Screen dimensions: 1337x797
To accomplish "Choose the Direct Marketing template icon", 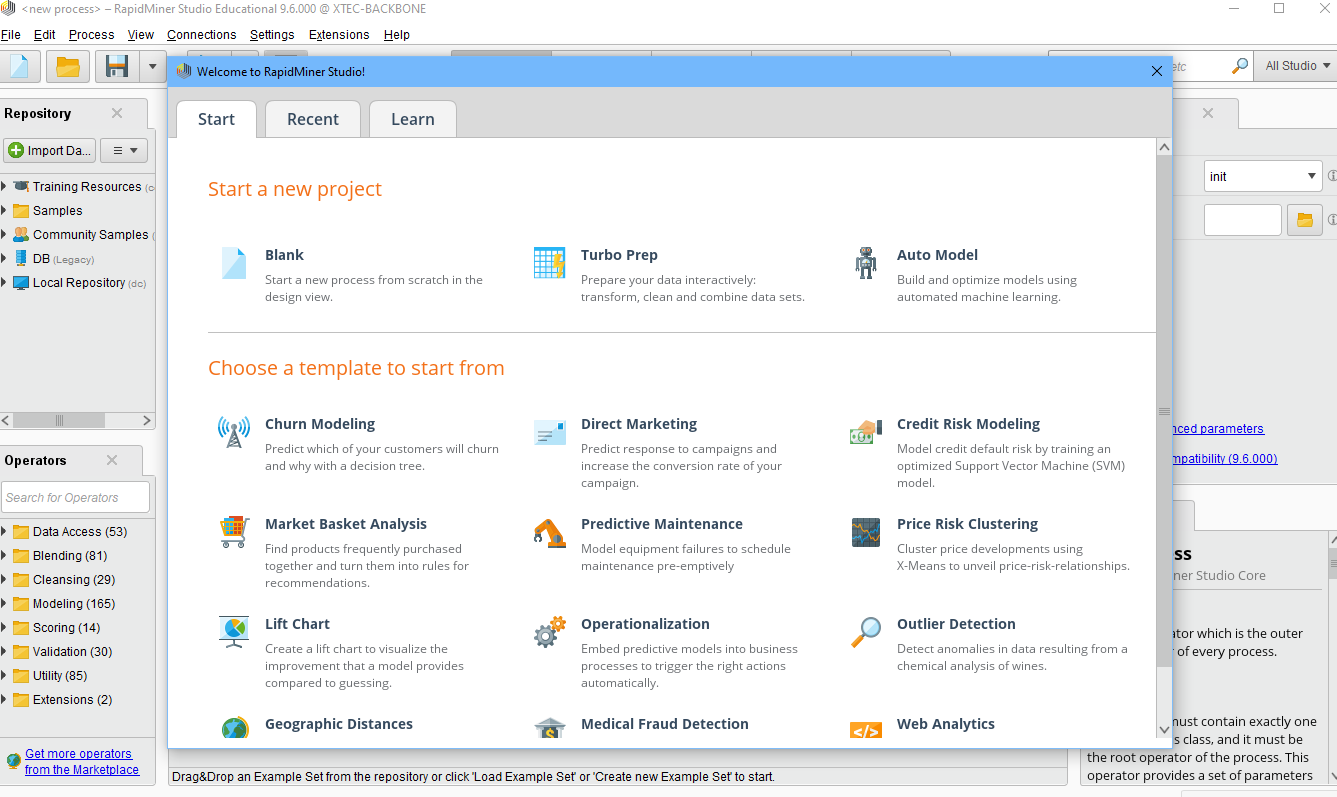I will [x=549, y=432].
